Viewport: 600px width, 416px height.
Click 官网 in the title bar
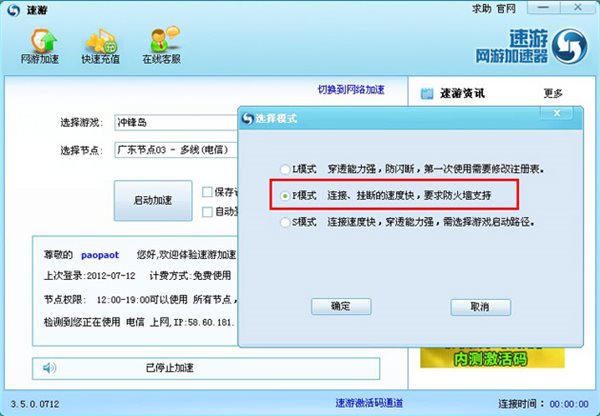click(506, 9)
